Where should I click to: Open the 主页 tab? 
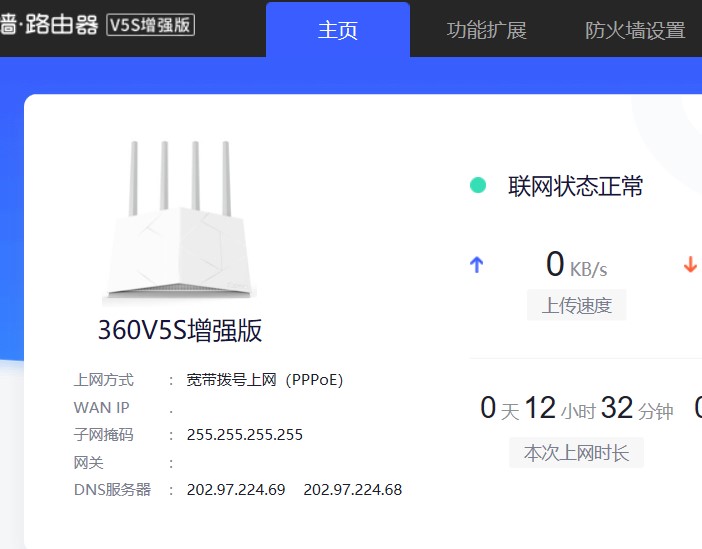pos(338,30)
